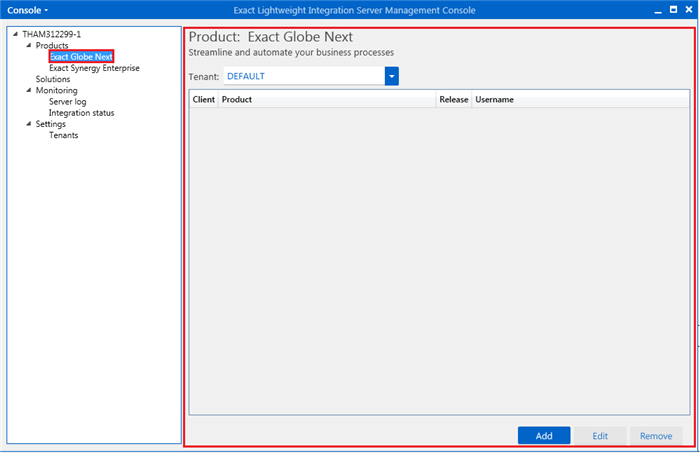The image size is (700, 453).
Task: Open the Server log
Action: [67, 102]
